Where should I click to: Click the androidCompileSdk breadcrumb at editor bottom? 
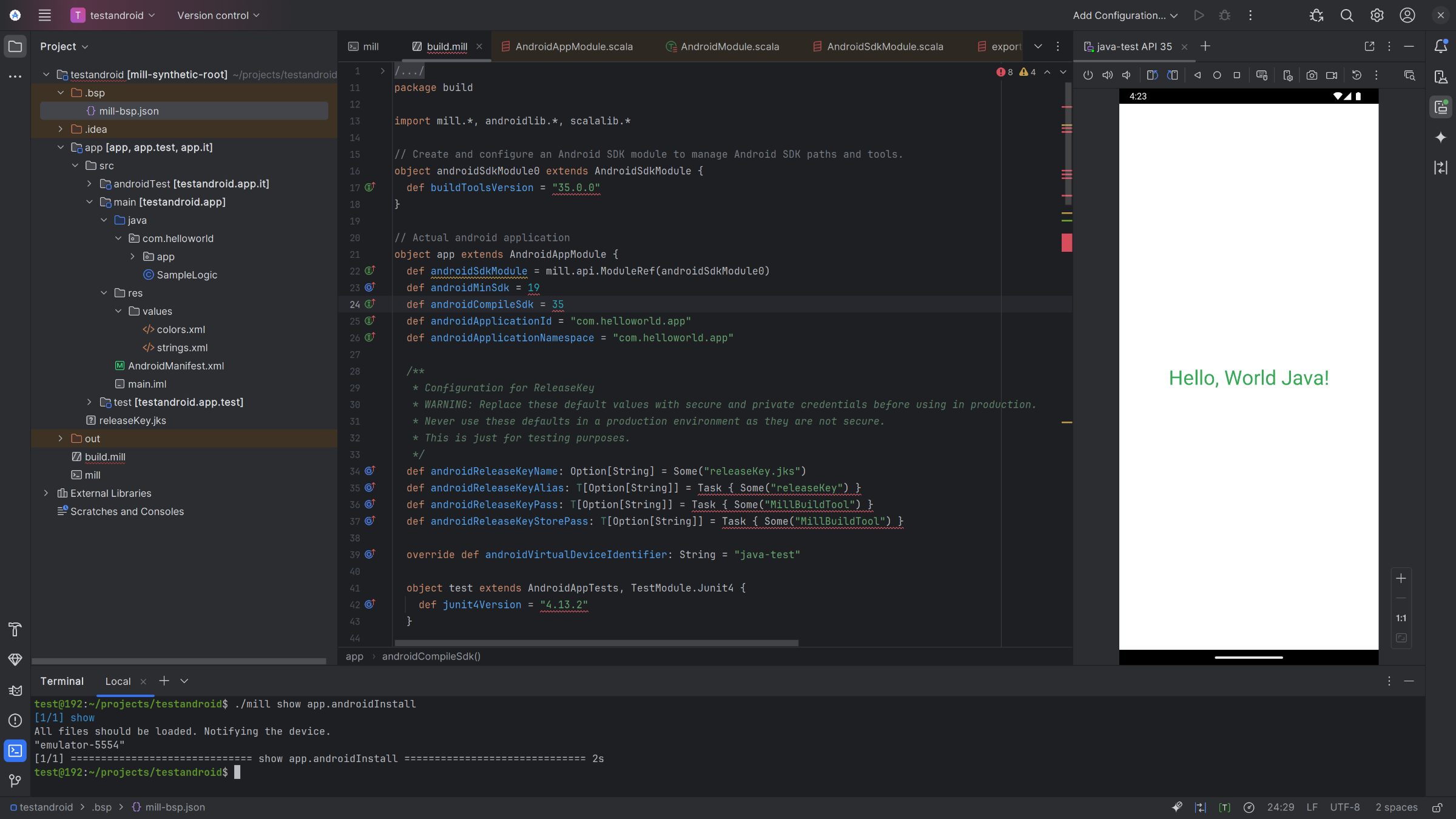[x=431, y=656]
